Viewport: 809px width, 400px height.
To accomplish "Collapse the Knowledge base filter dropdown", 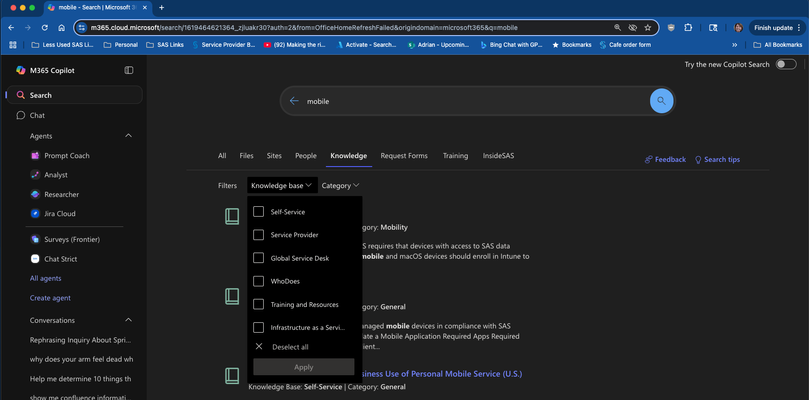I will (x=282, y=185).
